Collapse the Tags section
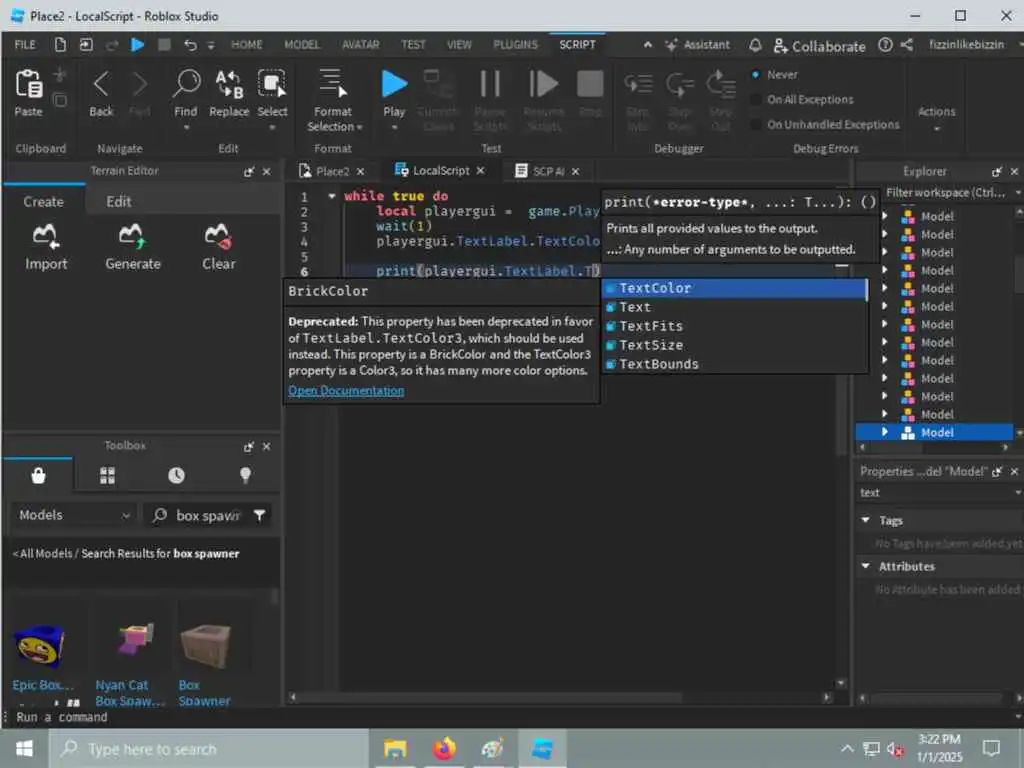 pyautogui.click(x=866, y=520)
